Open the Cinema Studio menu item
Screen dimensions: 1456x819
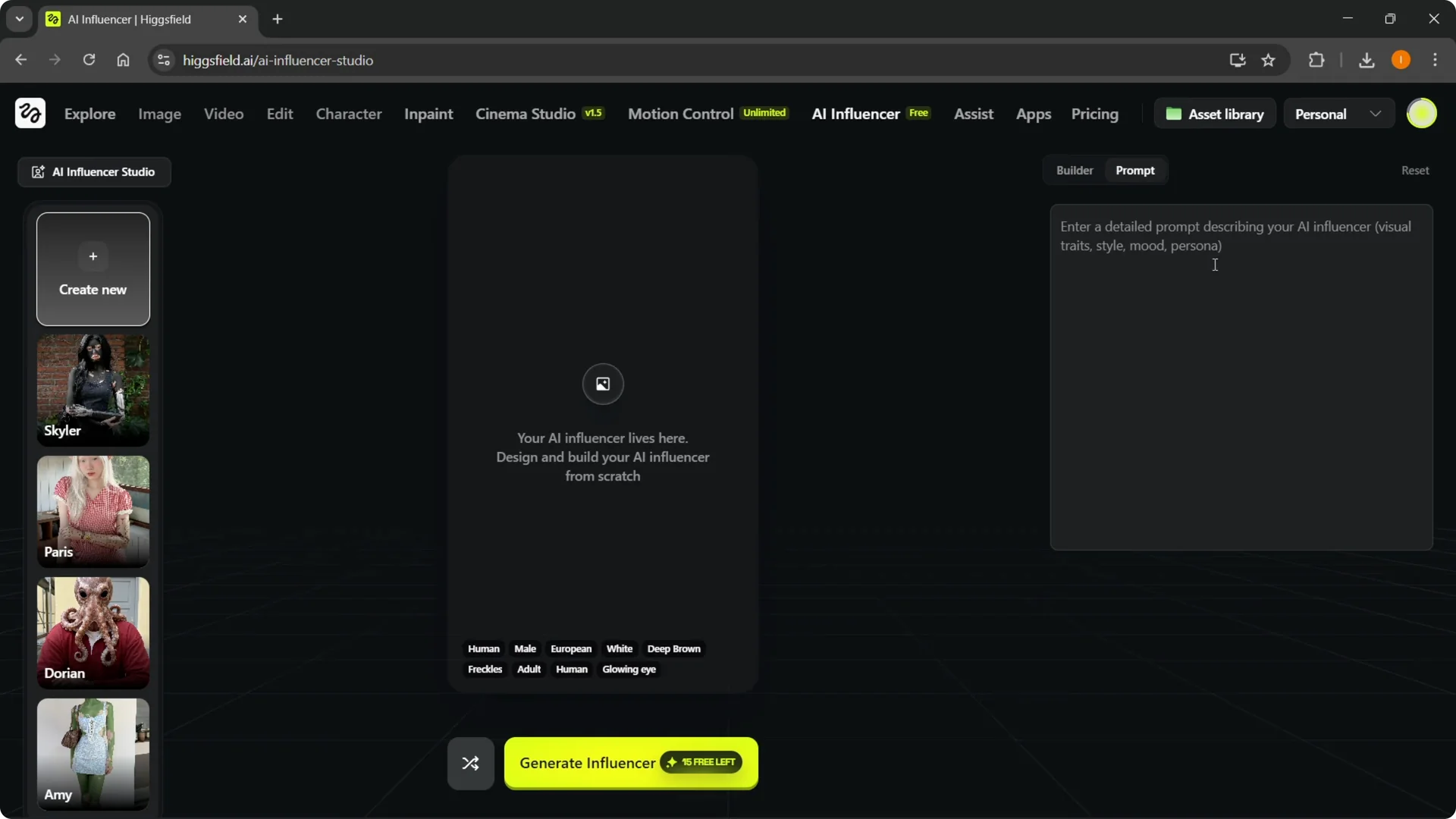(525, 114)
